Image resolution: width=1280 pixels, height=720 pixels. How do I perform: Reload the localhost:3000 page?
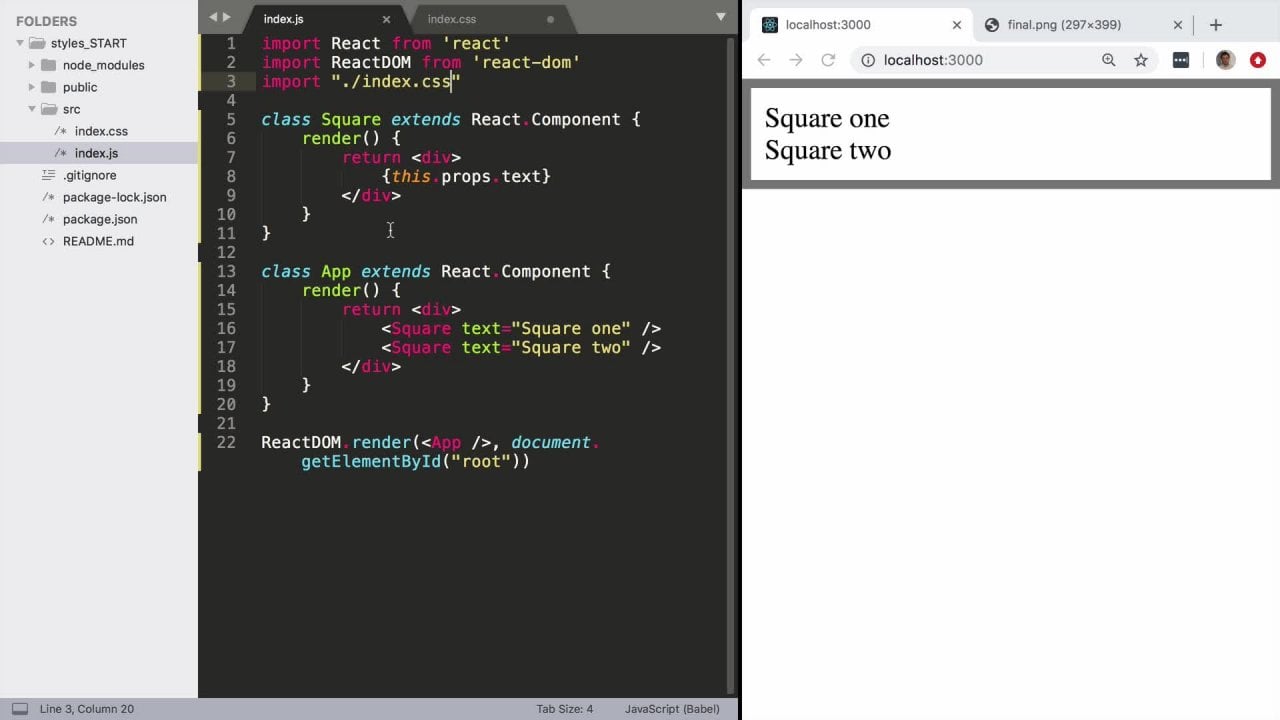click(828, 60)
